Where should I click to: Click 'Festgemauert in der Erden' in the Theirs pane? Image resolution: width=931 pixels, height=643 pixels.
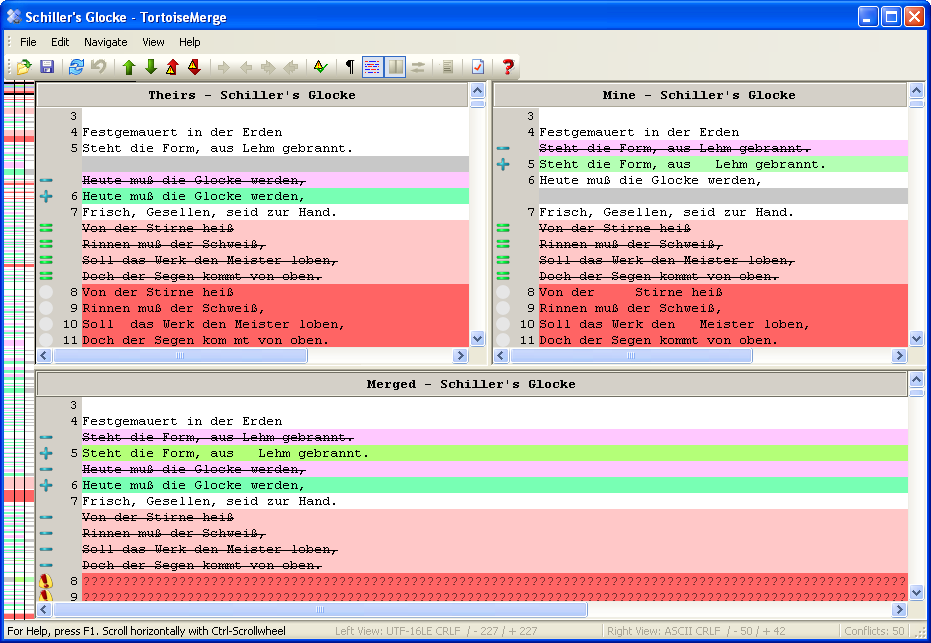[182, 132]
